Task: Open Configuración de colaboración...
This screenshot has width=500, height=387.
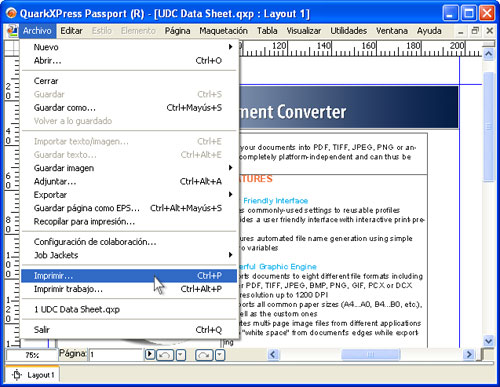Action: coord(129,242)
